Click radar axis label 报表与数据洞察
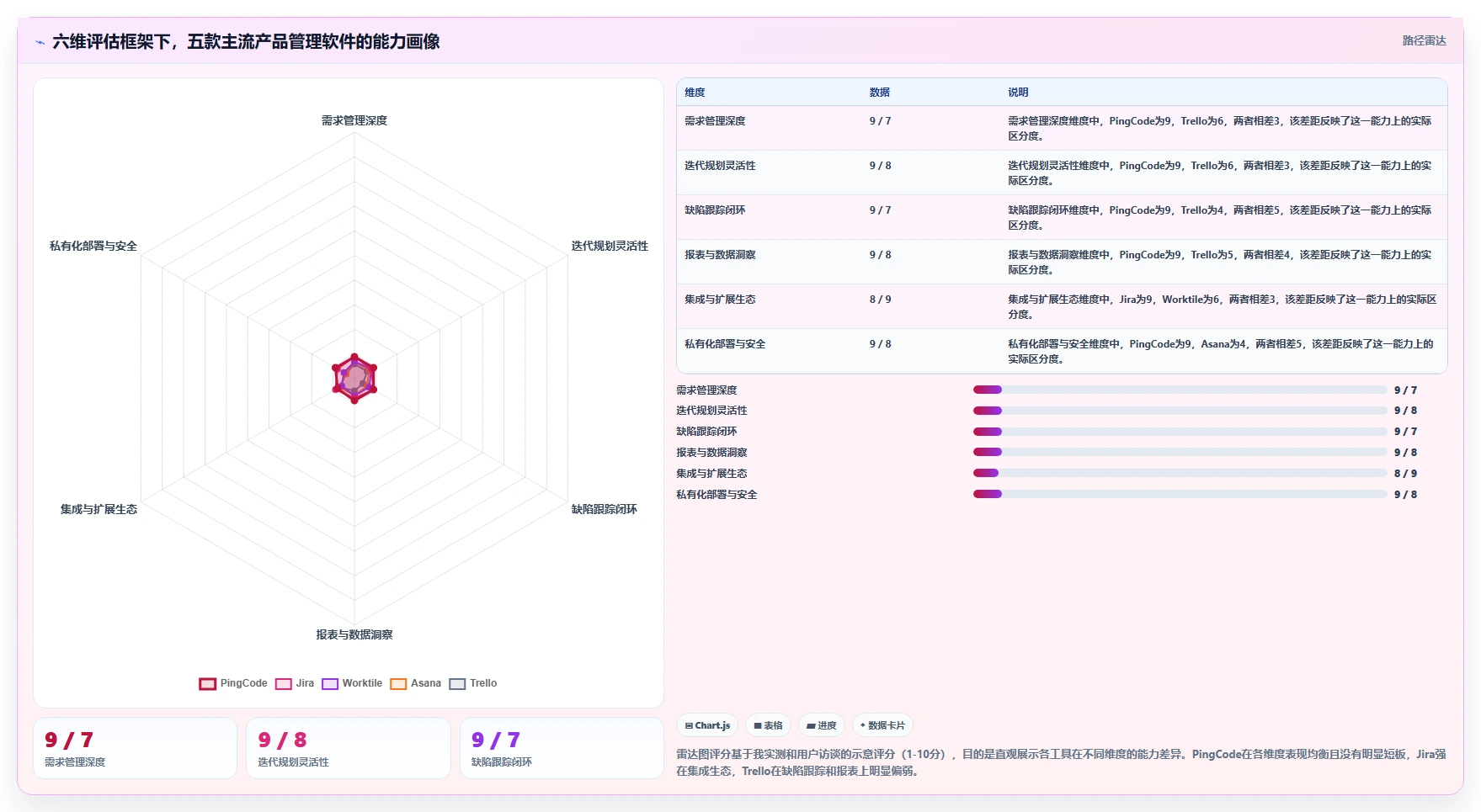Viewport: 1481px width, 812px height. pos(354,634)
